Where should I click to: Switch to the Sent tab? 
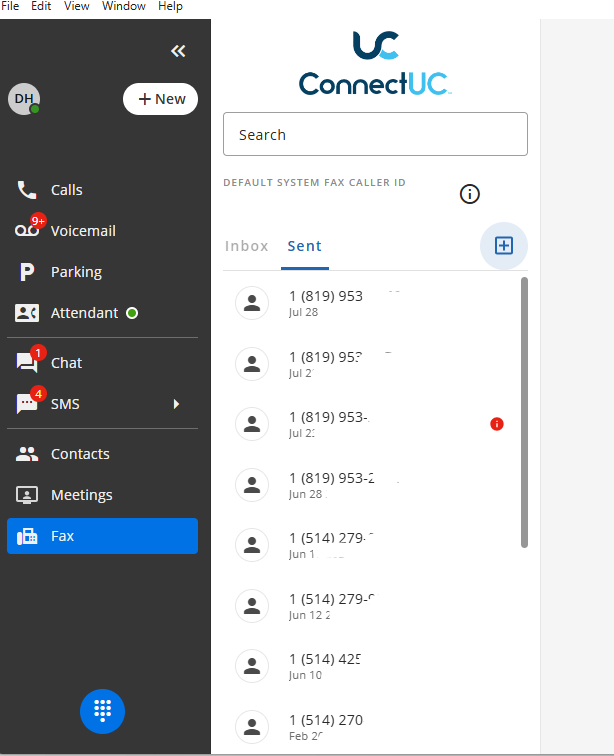[305, 246]
